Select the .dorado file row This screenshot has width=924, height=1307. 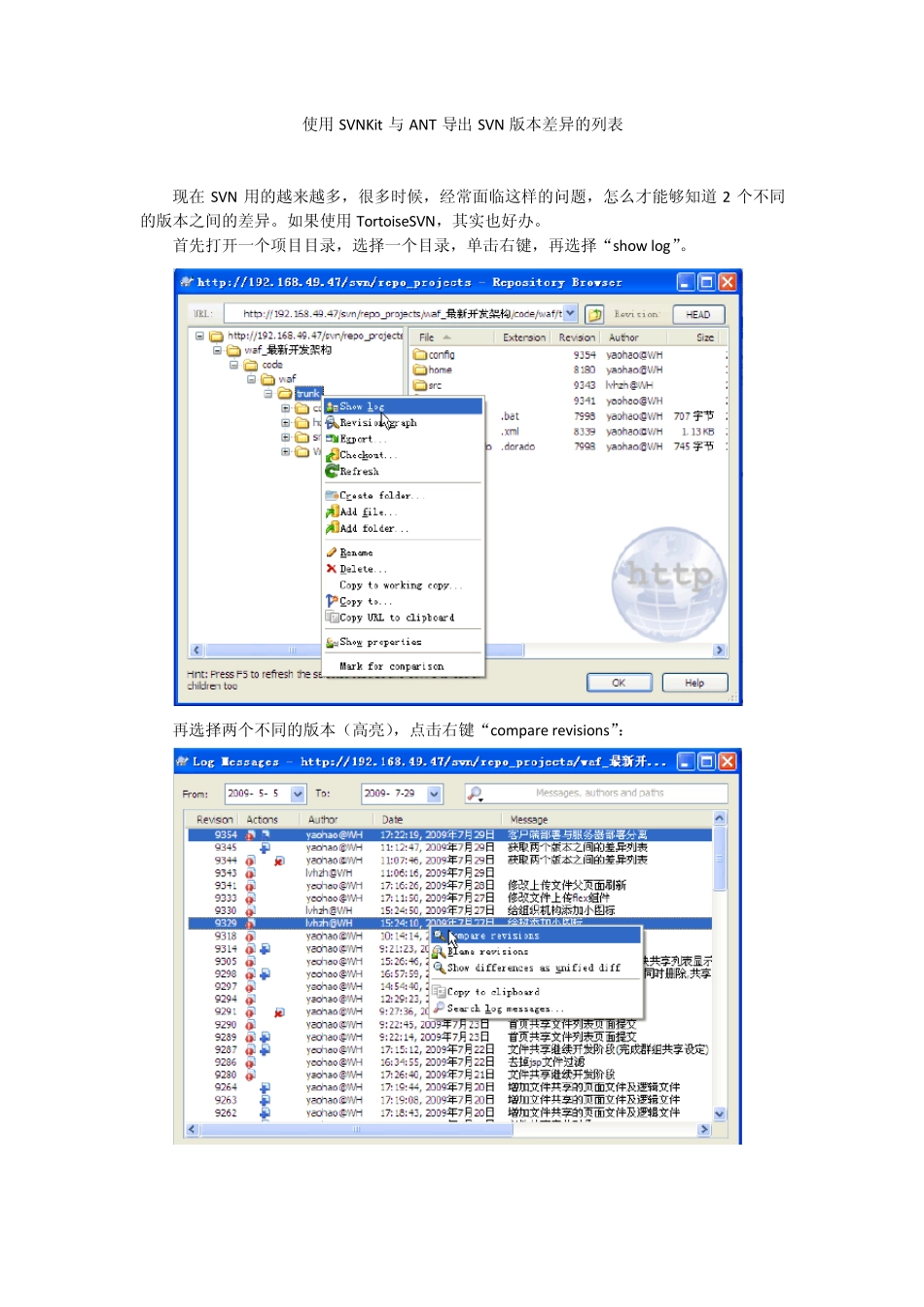pyautogui.click(x=569, y=446)
